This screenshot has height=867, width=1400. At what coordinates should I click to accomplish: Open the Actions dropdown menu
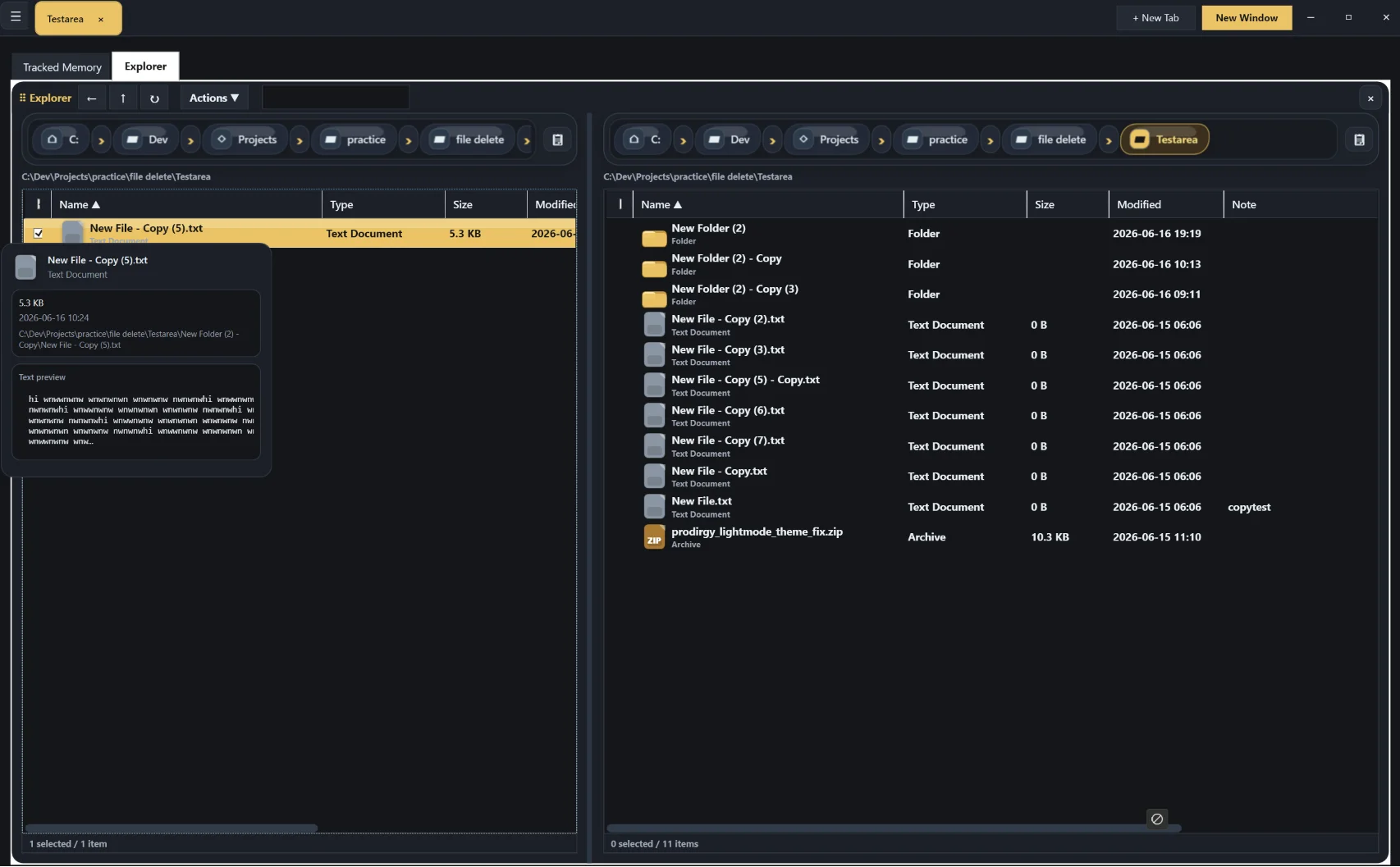click(214, 98)
